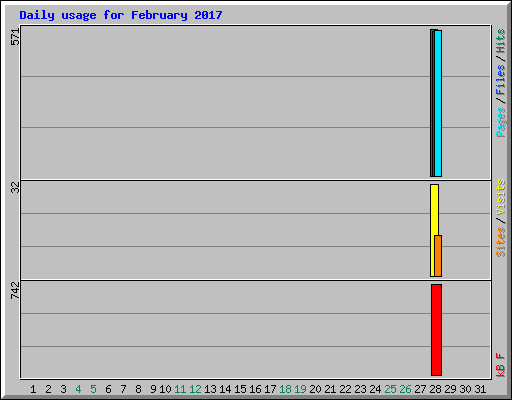Click the orange Sites bar for day 28
Screen dimensions: 512x400
pos(438,256)
